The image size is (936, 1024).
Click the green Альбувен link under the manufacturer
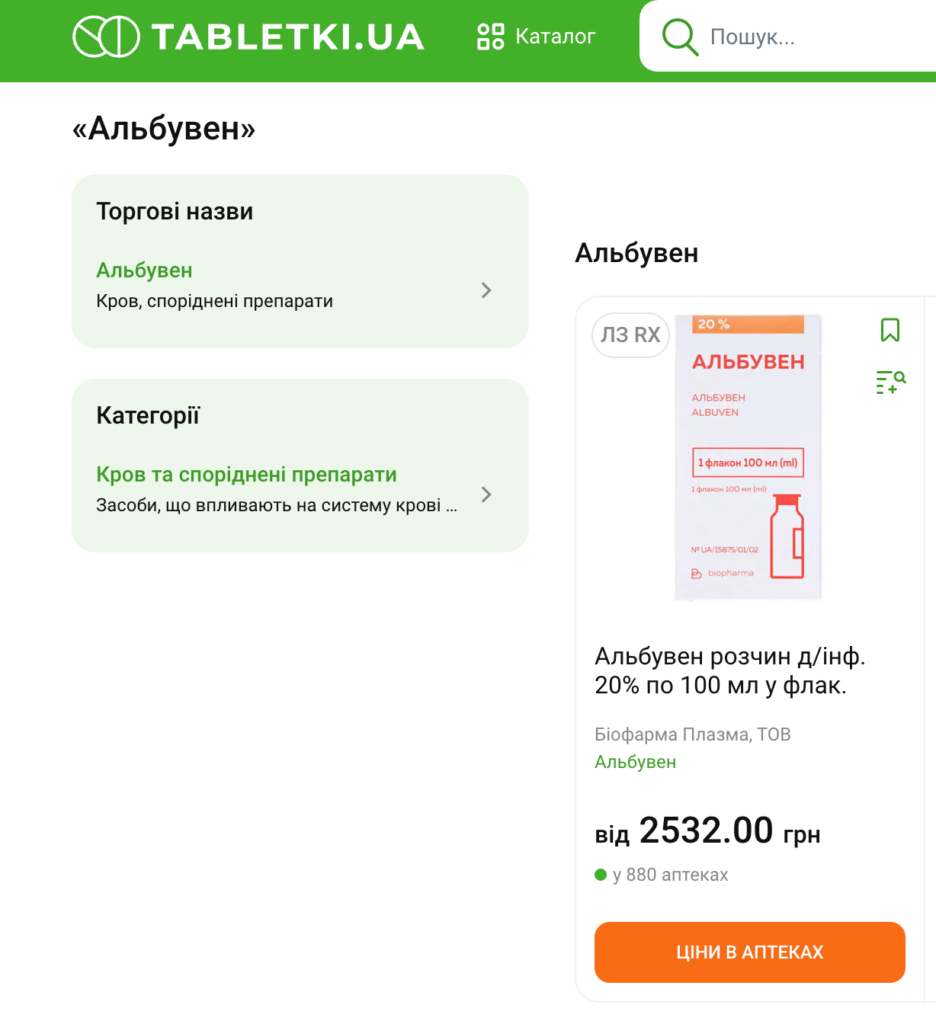click(635, 762)
